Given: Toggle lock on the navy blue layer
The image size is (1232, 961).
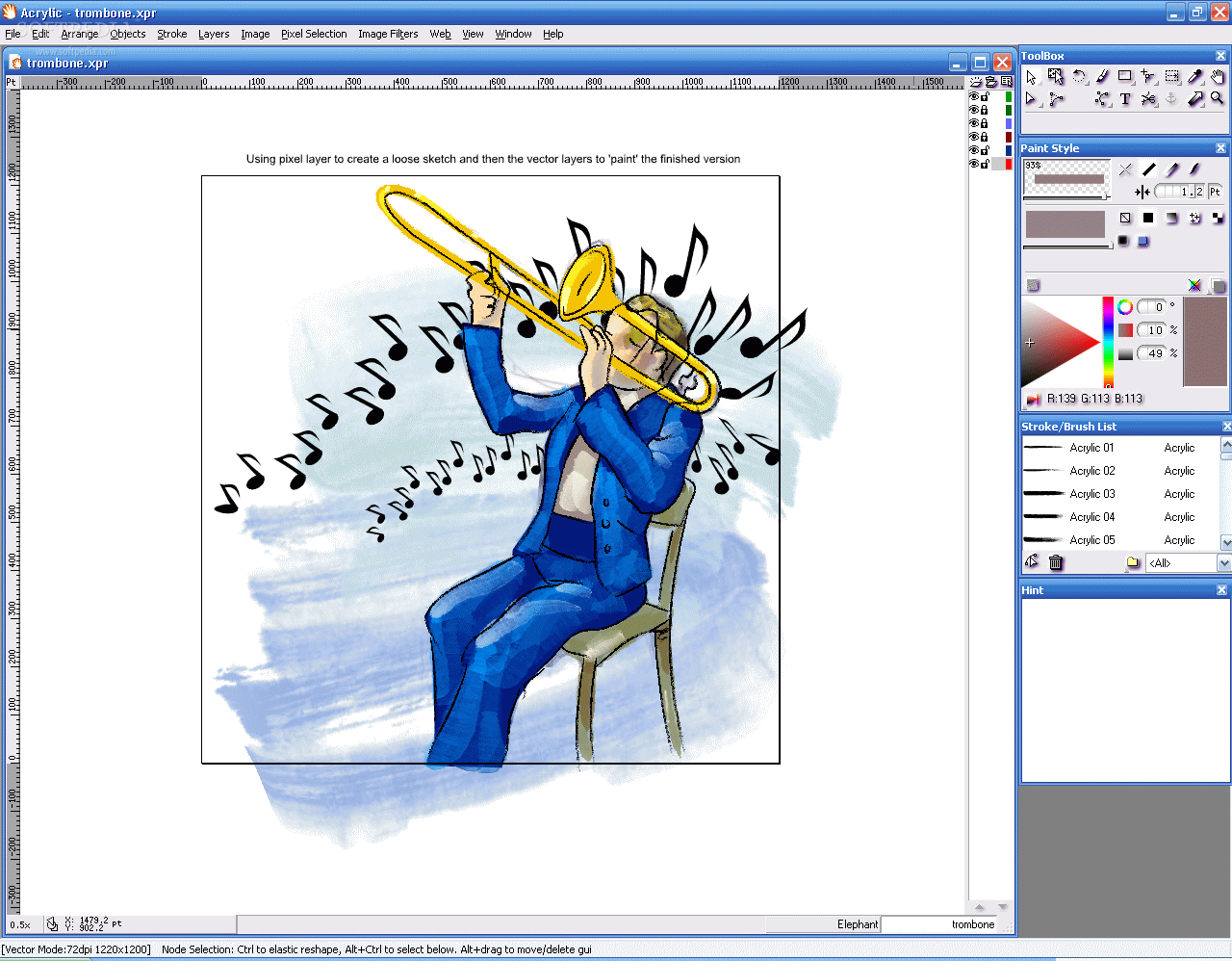Looking at the screenshot, I should pyautogui.click(x=985, y=150).
